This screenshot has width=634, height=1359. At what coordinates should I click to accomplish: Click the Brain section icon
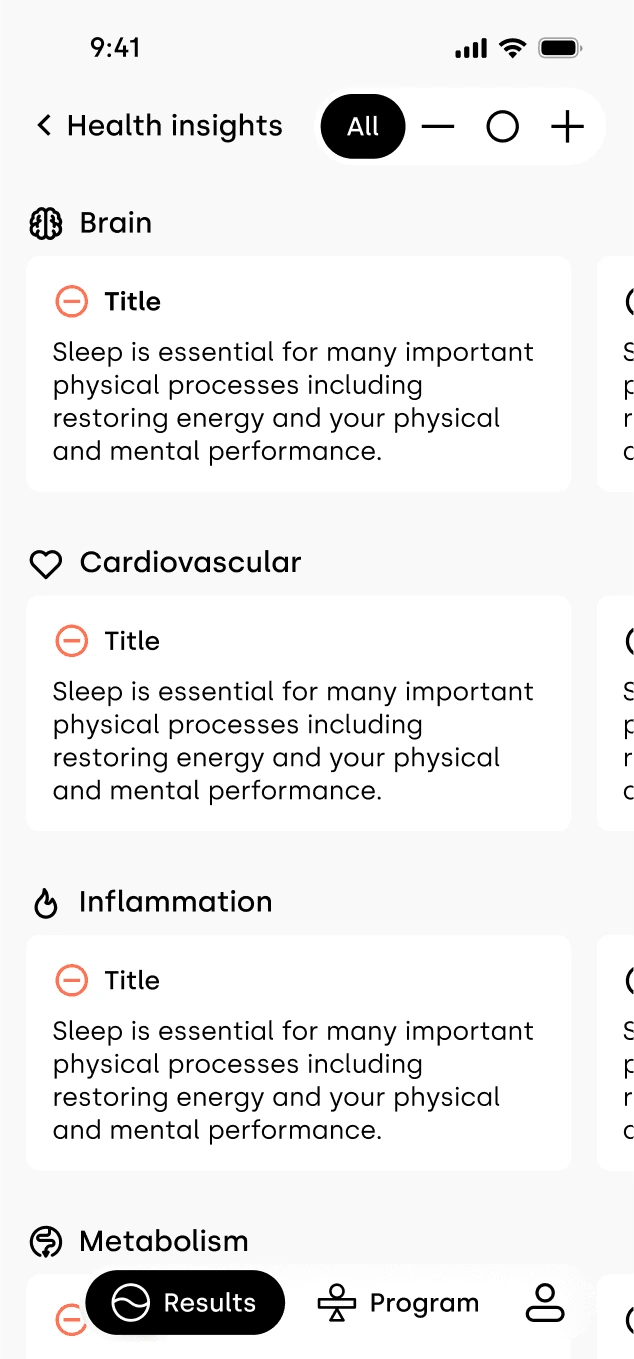[46, 223]
